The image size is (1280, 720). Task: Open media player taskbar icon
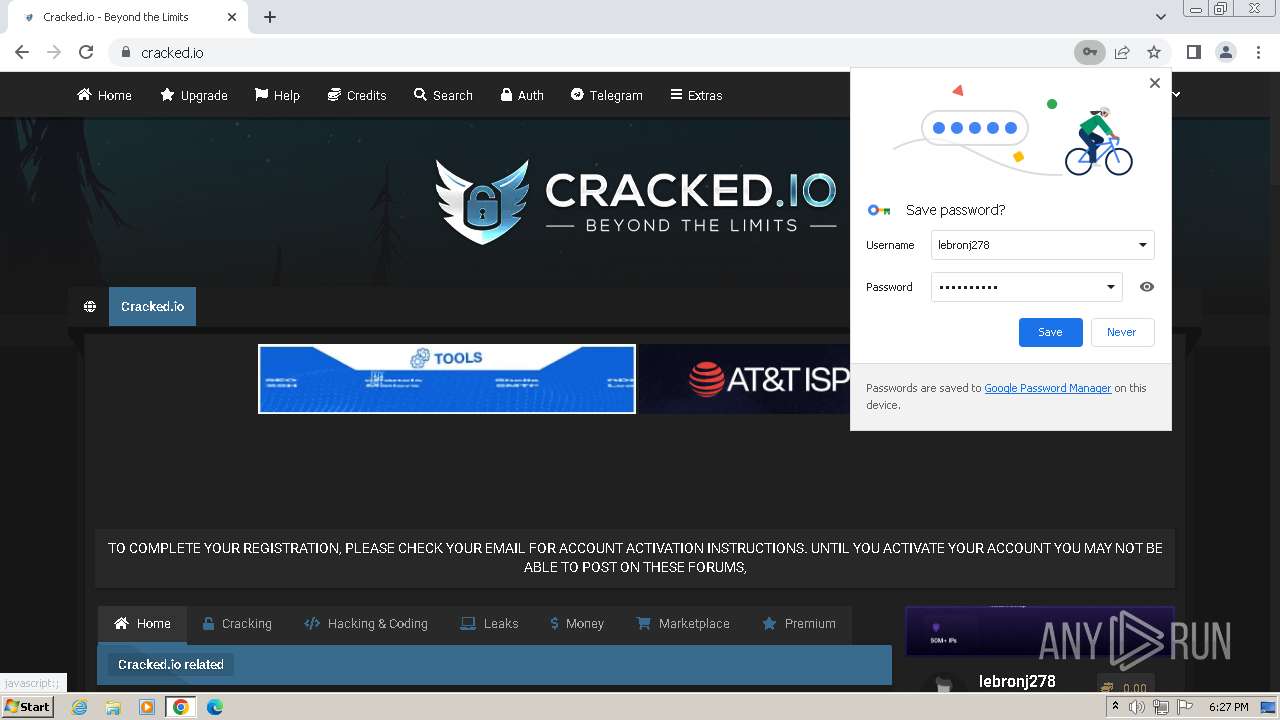(147, 707)
